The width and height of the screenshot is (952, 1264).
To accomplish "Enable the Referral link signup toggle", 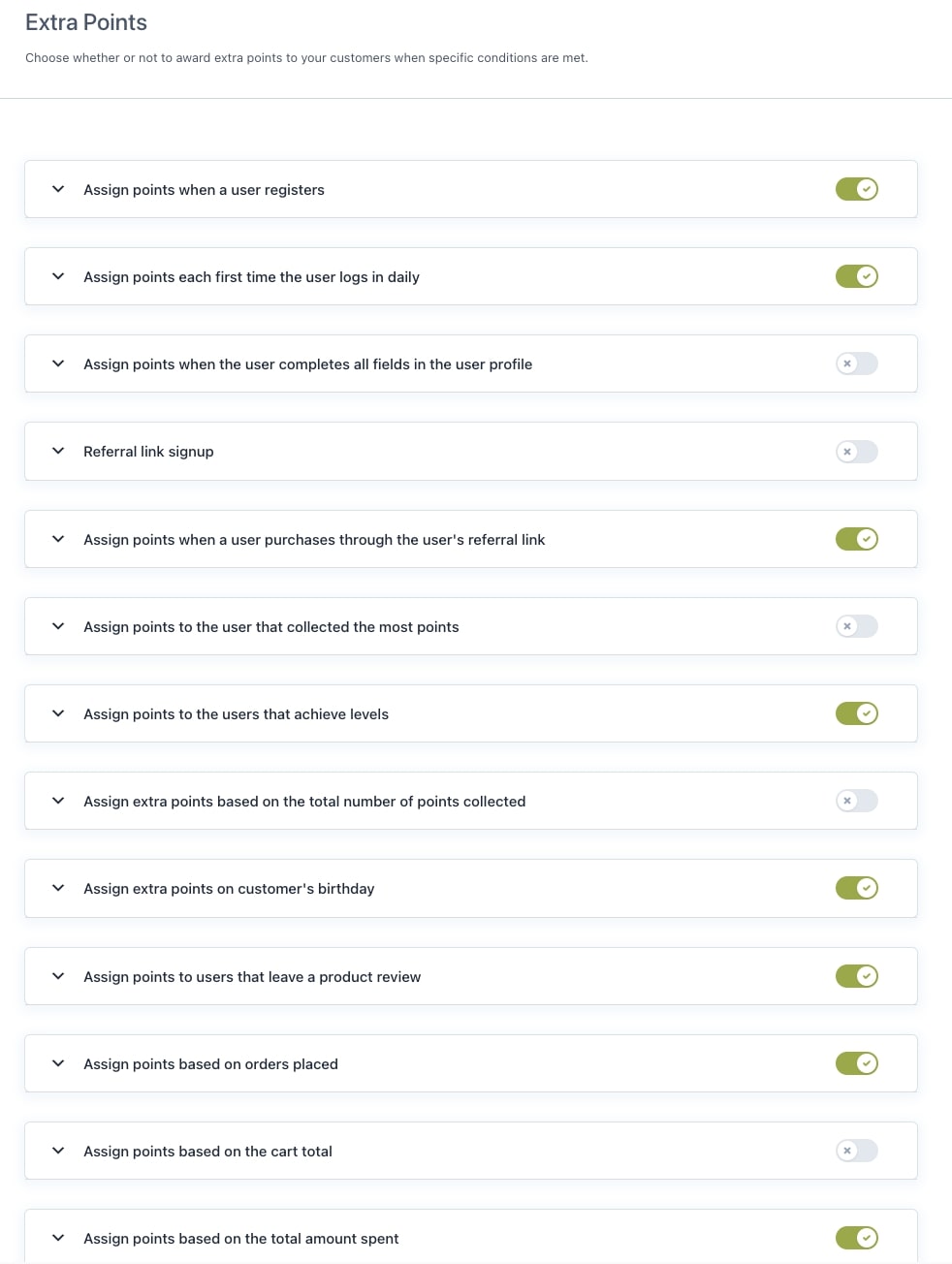I will [856, 452].
